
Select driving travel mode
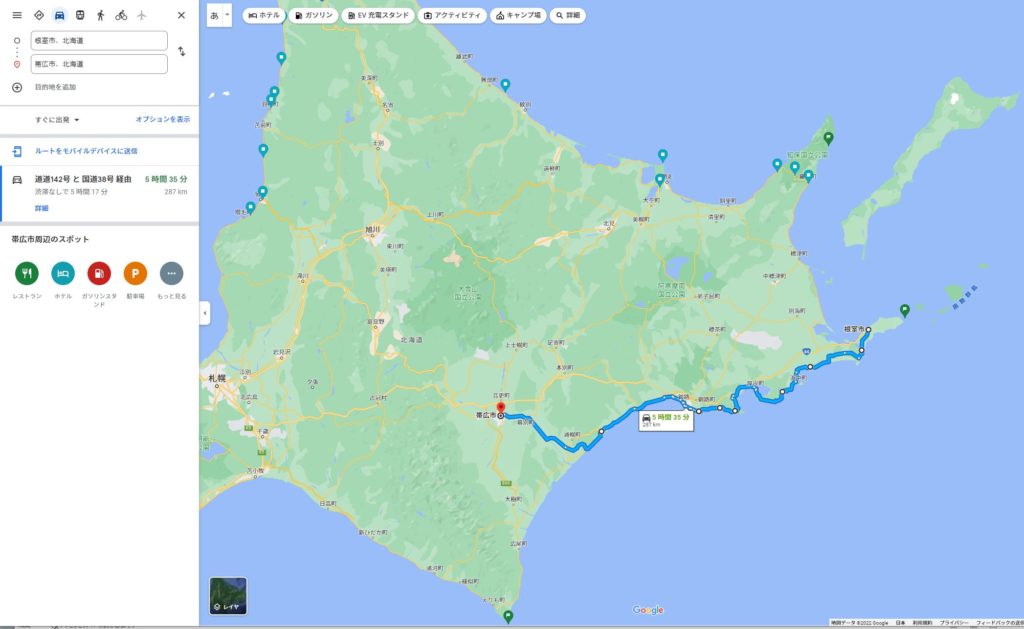59,15
